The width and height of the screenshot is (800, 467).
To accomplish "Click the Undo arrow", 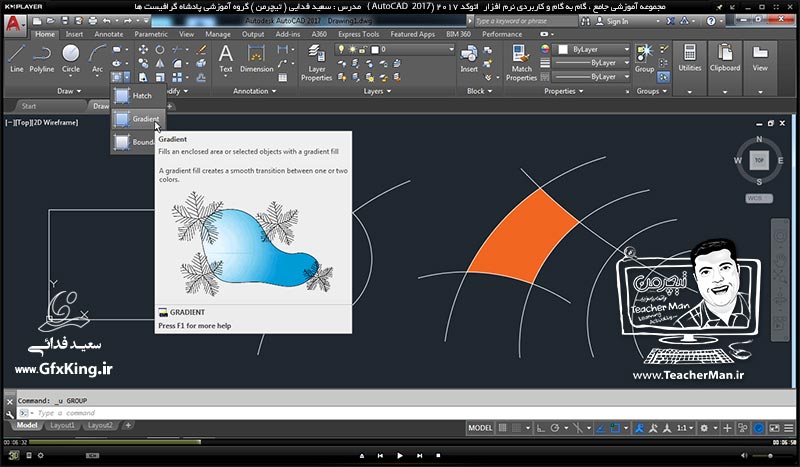I will click(106, 21).
